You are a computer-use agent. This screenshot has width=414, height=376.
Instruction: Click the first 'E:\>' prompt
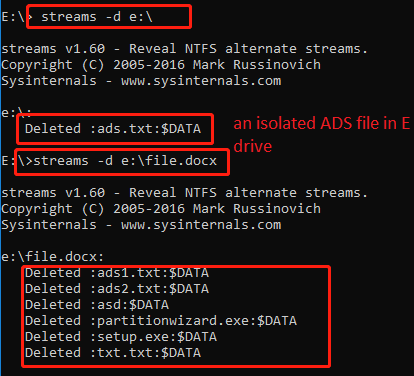point(17,17)
